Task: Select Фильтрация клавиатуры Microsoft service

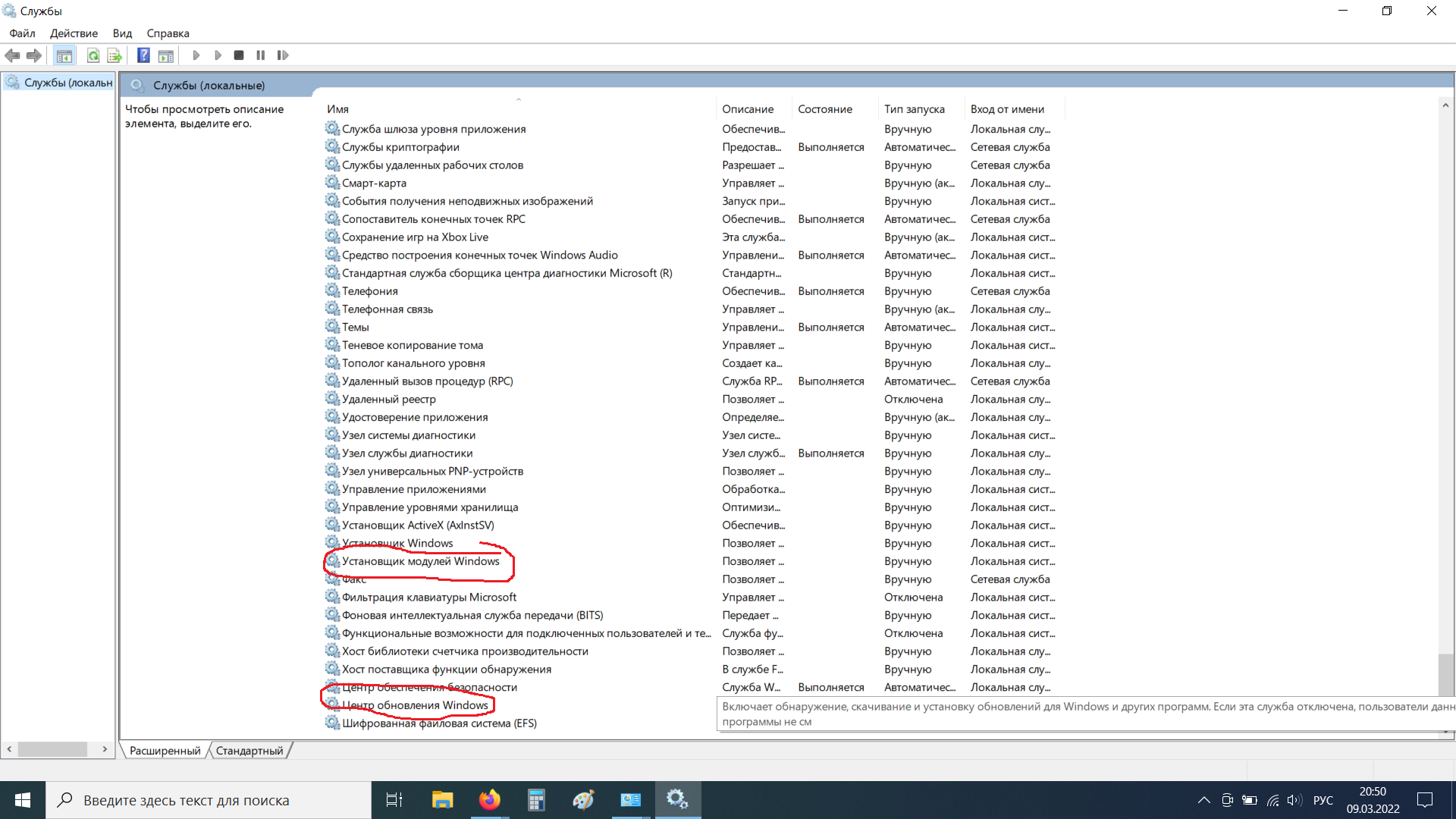Action: [x=428, y=598]
